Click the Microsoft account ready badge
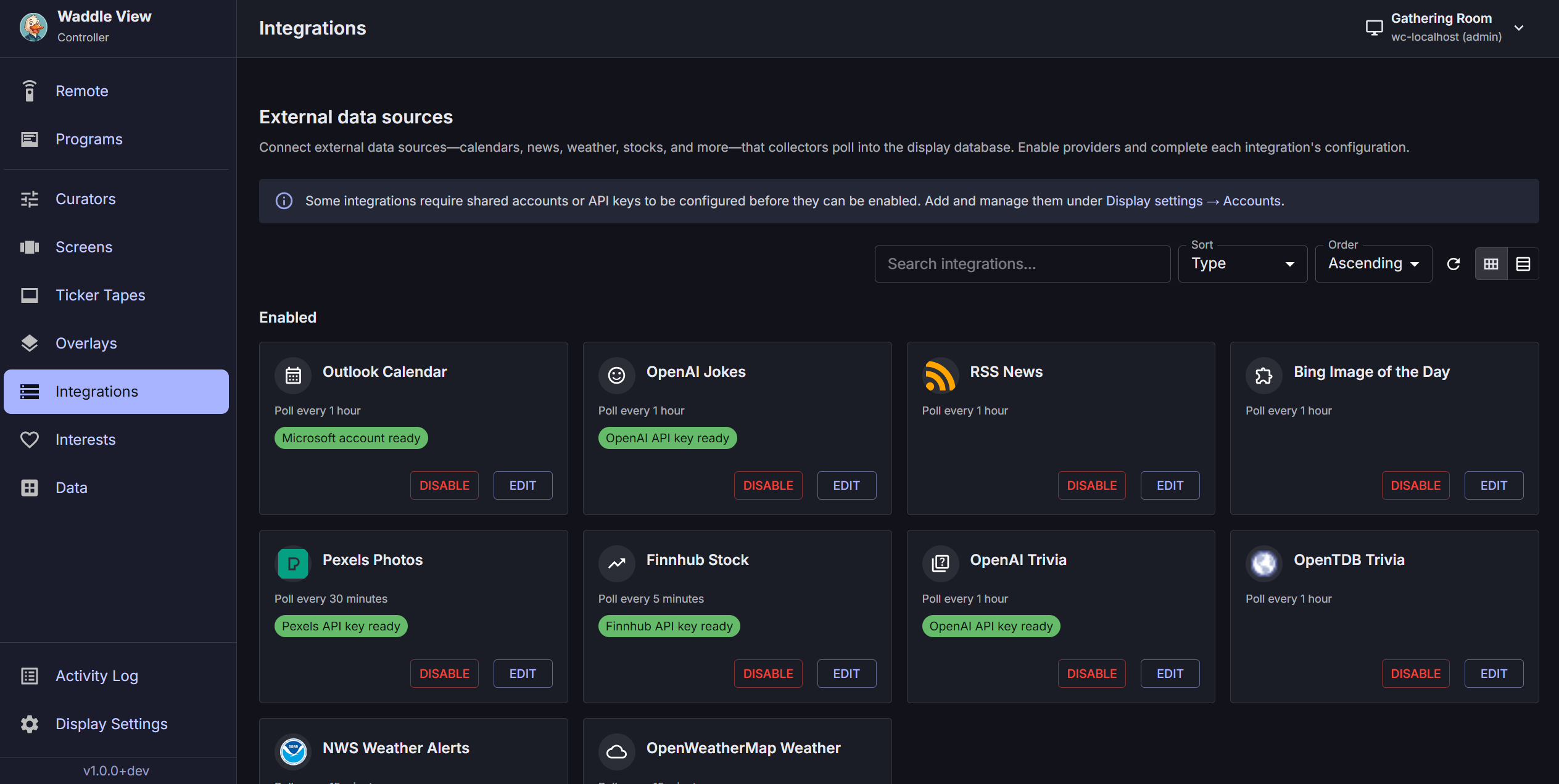 tap(351, 438)
